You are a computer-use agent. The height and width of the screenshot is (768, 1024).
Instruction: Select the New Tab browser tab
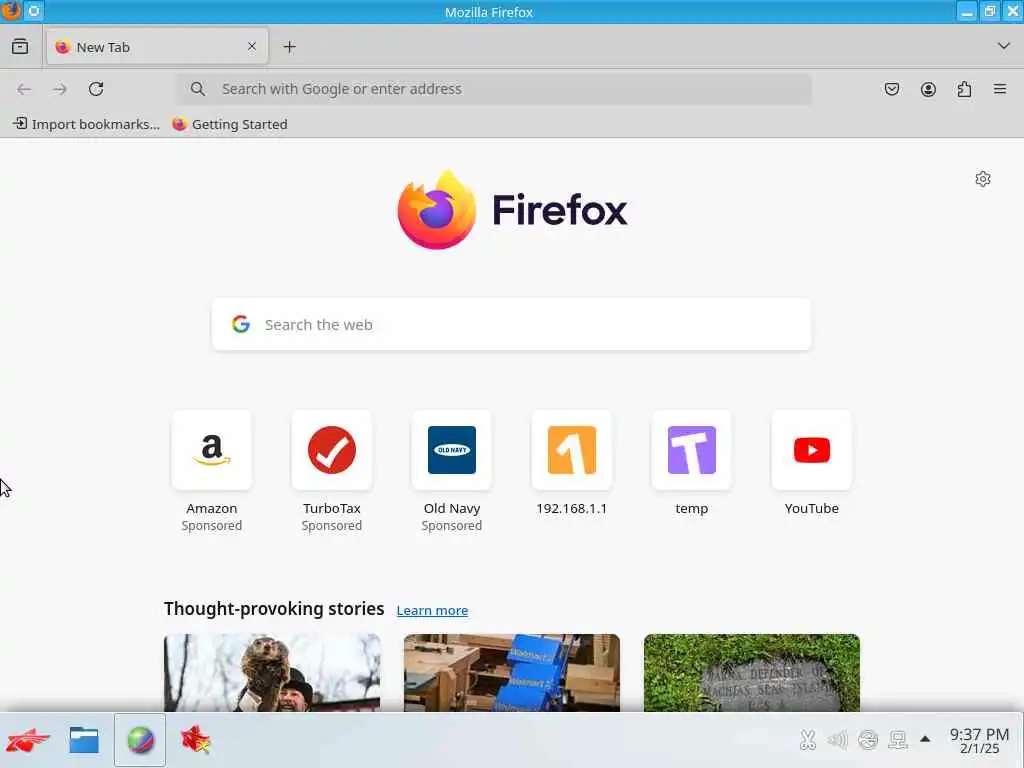coord(157,46)
